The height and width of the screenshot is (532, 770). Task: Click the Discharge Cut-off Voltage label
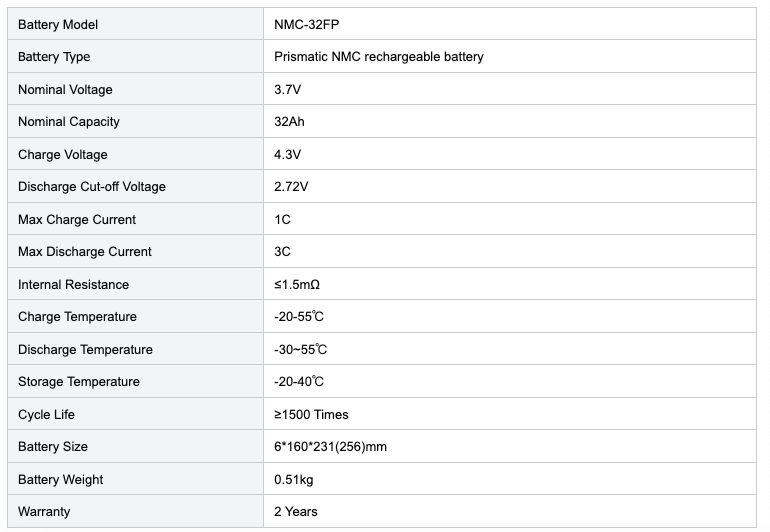click(x=92, y=187)
